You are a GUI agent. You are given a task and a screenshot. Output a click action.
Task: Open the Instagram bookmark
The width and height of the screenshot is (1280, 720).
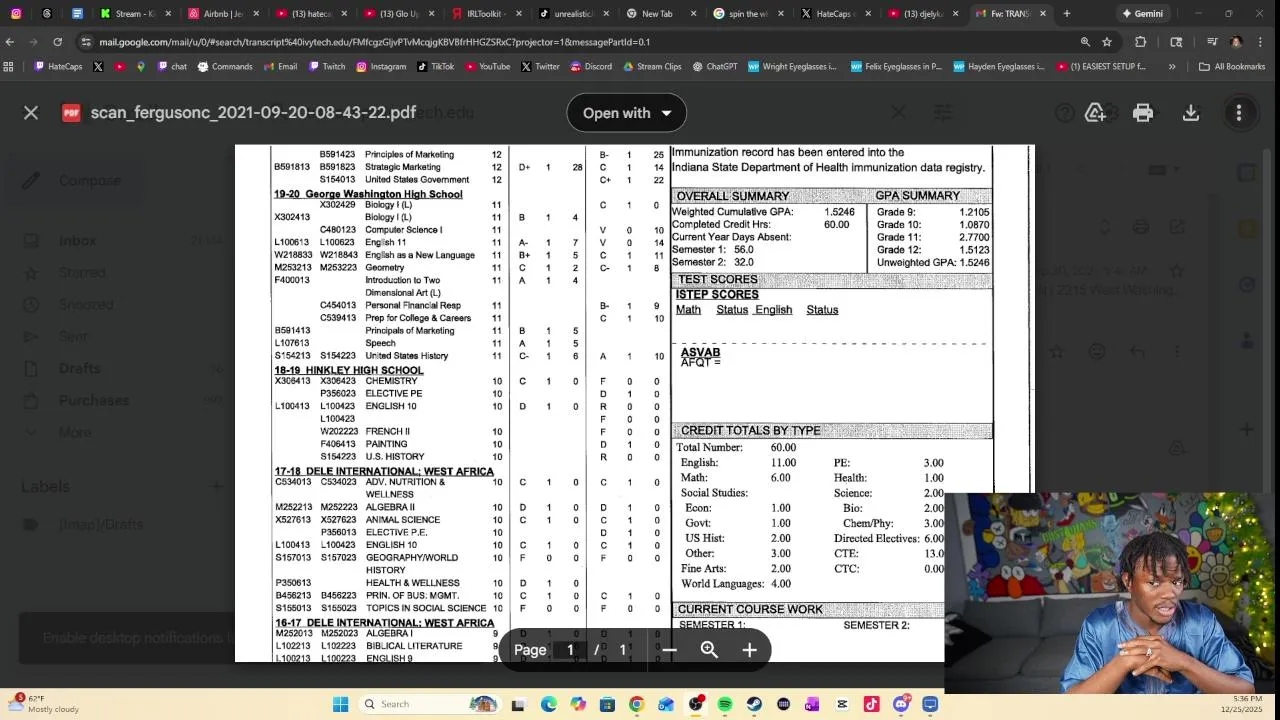coord(381,67)
